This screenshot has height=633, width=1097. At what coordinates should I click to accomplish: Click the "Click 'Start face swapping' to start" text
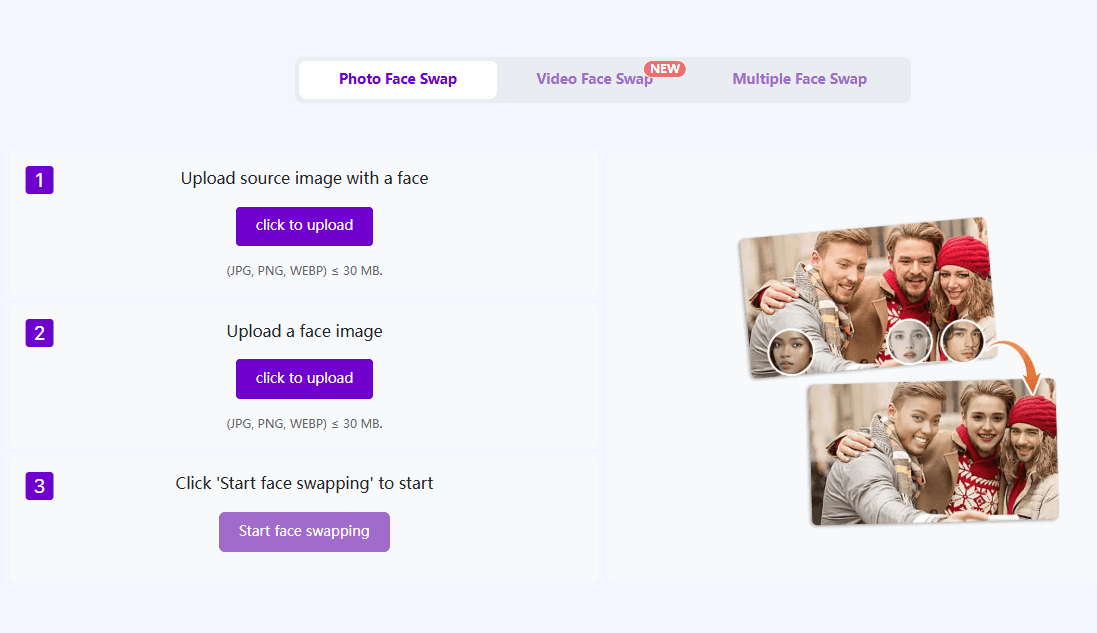tap(304, 484)
